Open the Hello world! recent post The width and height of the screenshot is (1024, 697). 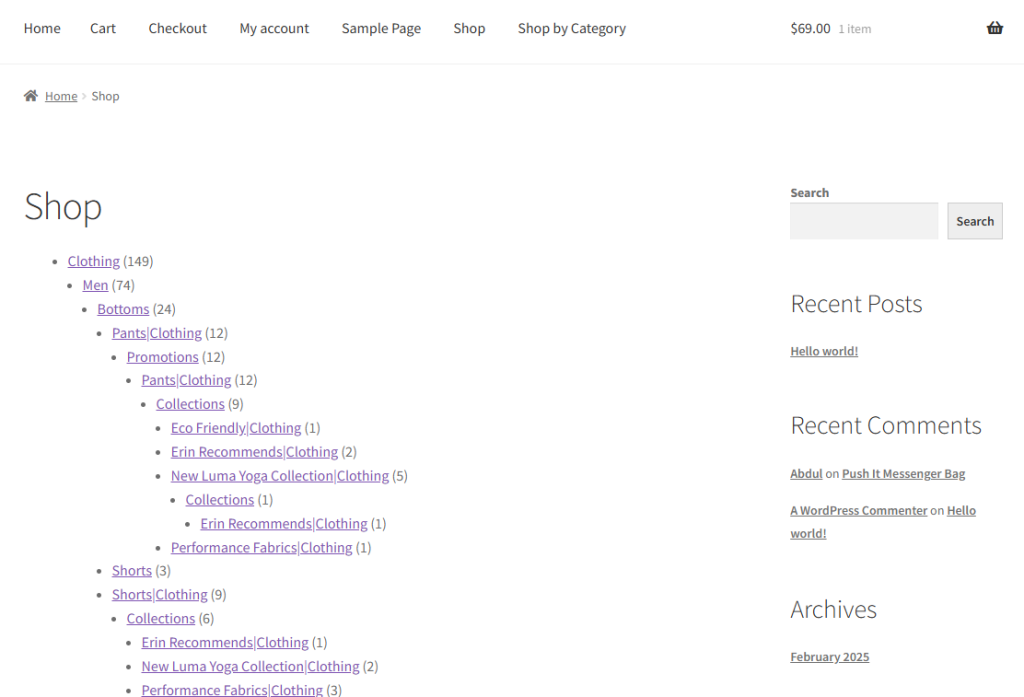[x=824, y=351]
